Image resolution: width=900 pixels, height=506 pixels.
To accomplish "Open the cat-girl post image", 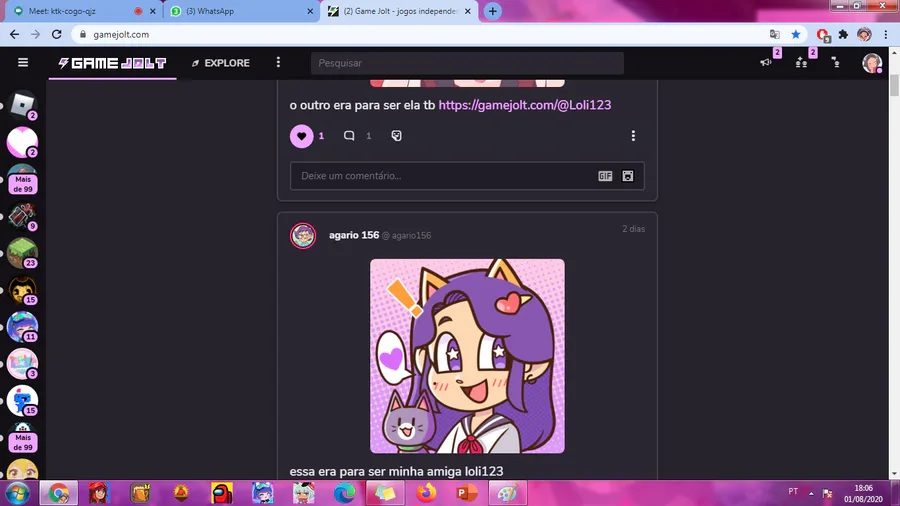I will 467,356.
